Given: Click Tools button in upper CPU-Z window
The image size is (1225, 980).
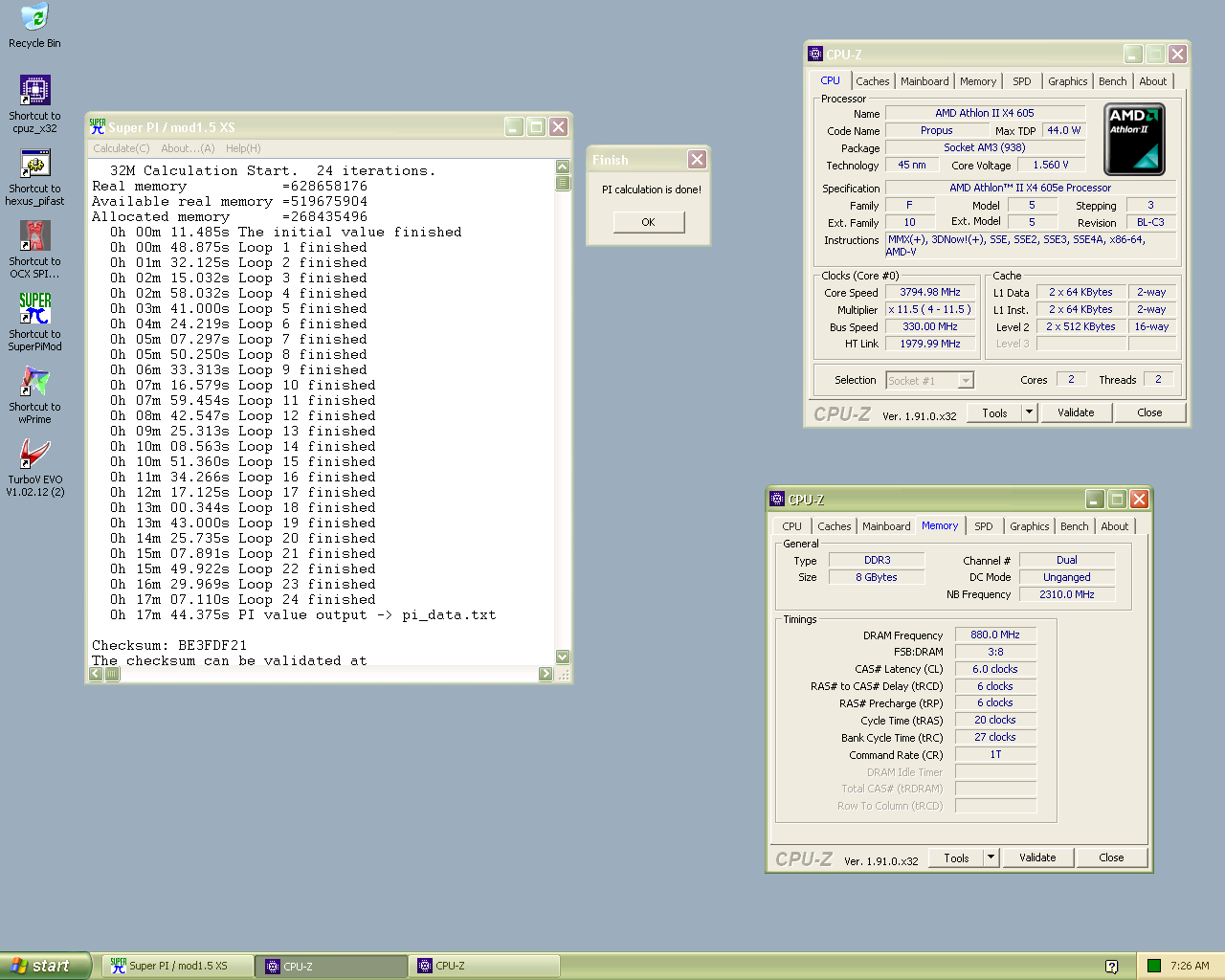Looking at the screenshot, I should point(994,412).
